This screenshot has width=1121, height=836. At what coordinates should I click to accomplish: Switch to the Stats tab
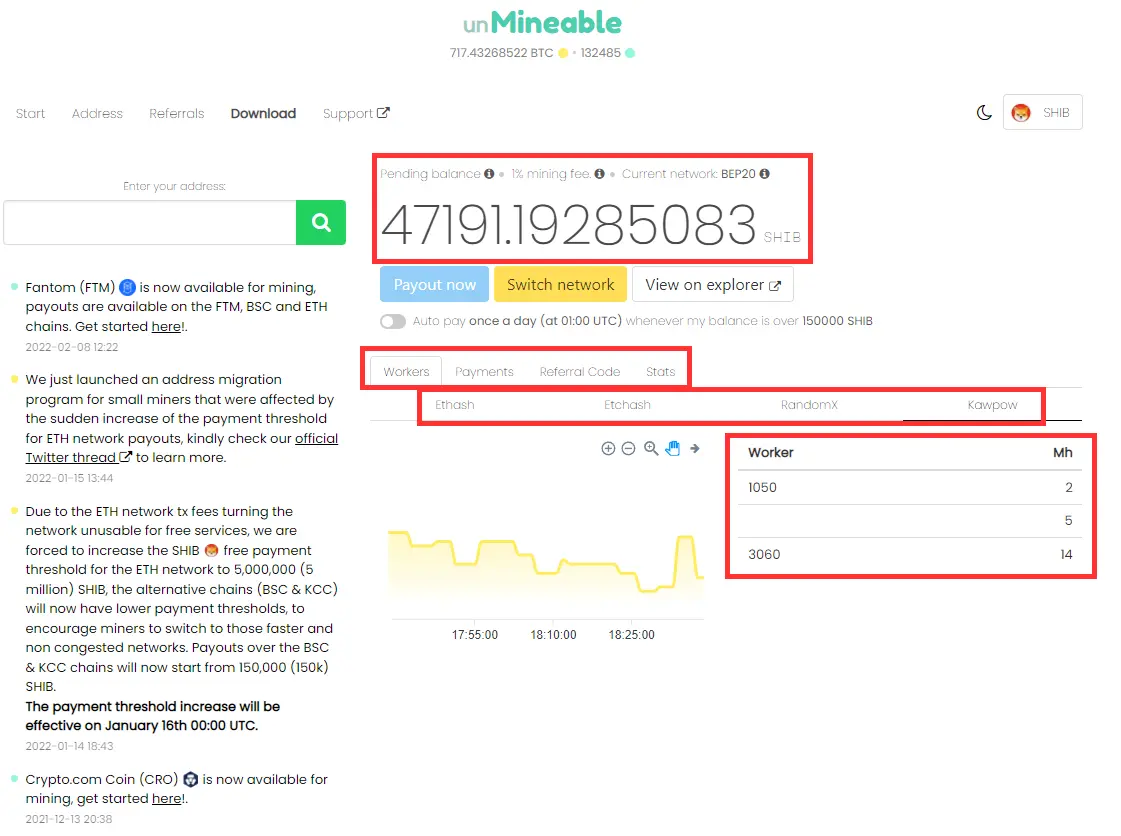pos(661,372)
